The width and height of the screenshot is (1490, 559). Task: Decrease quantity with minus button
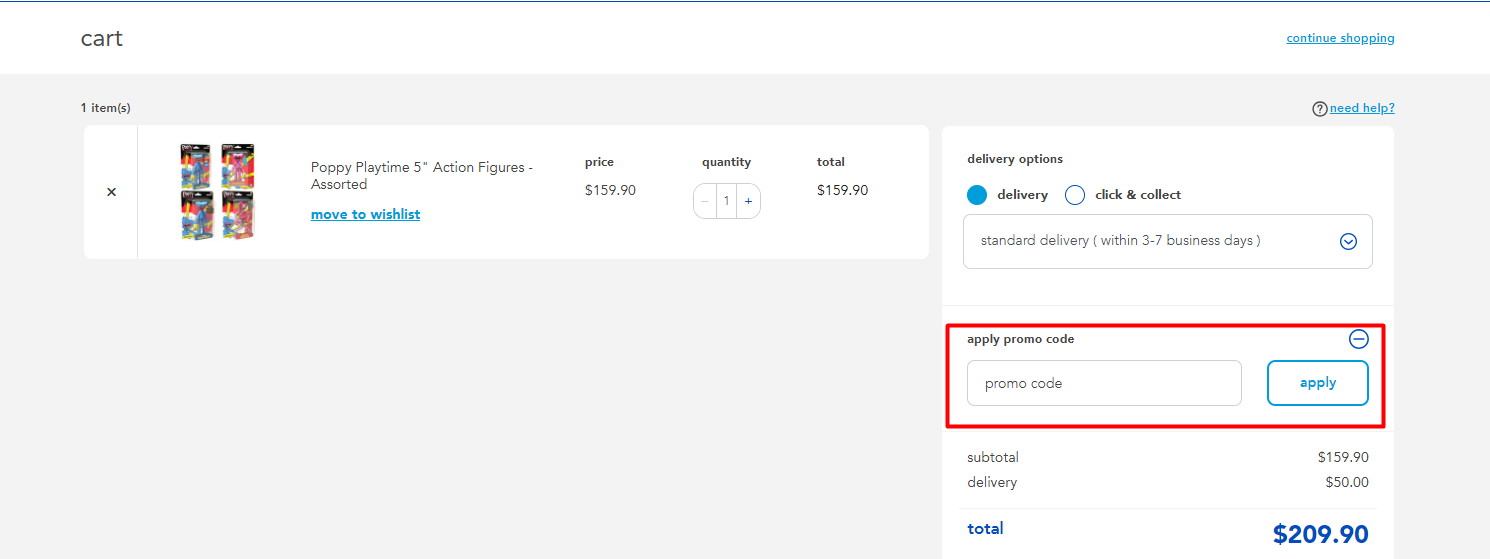pyautogui.click(x=705, y=201)
